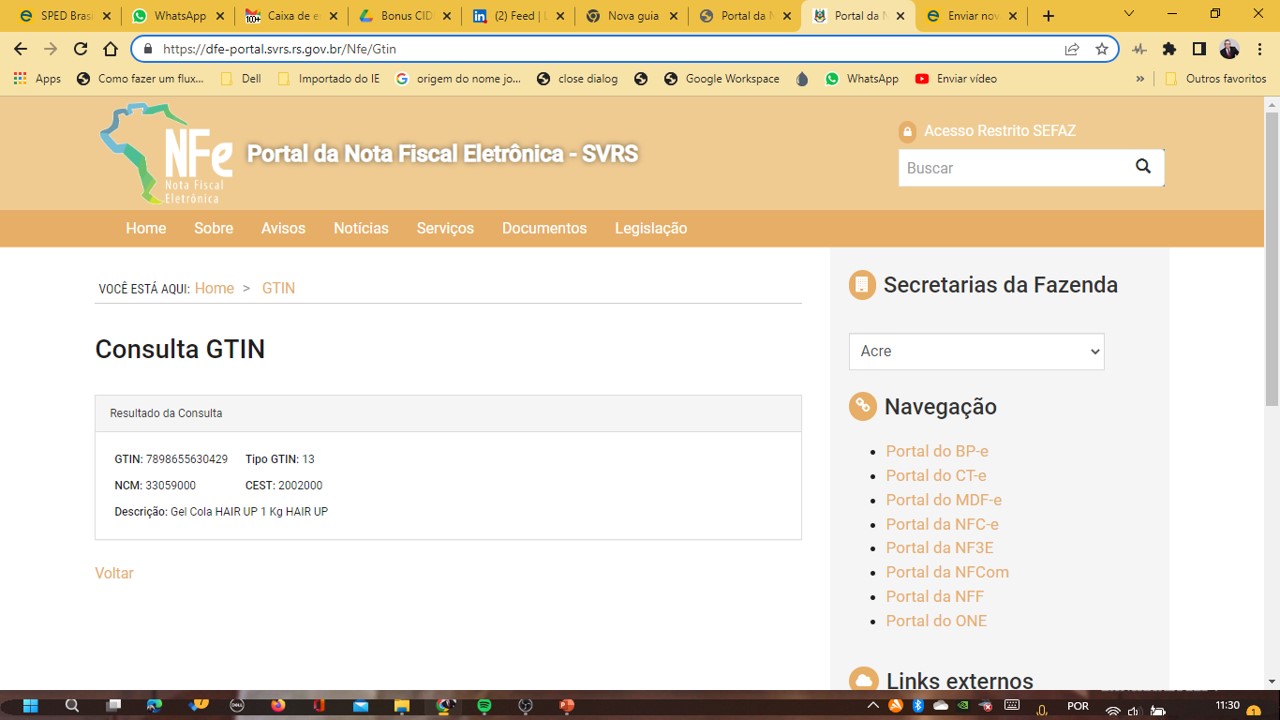Click the share page icon in address bar
Screen dimensions: 1280x720
tap(1072, 48)
